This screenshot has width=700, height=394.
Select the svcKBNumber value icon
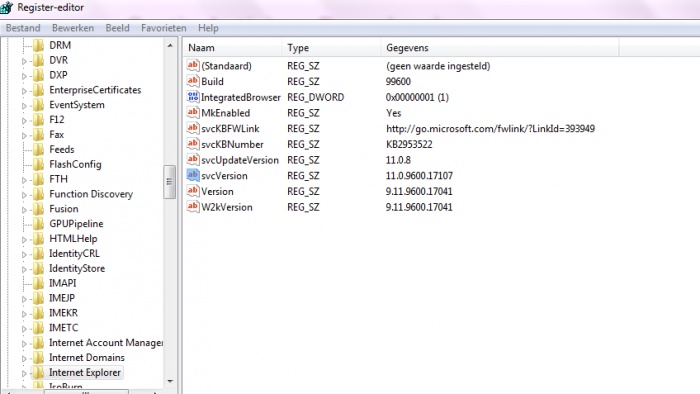(193, 144)
